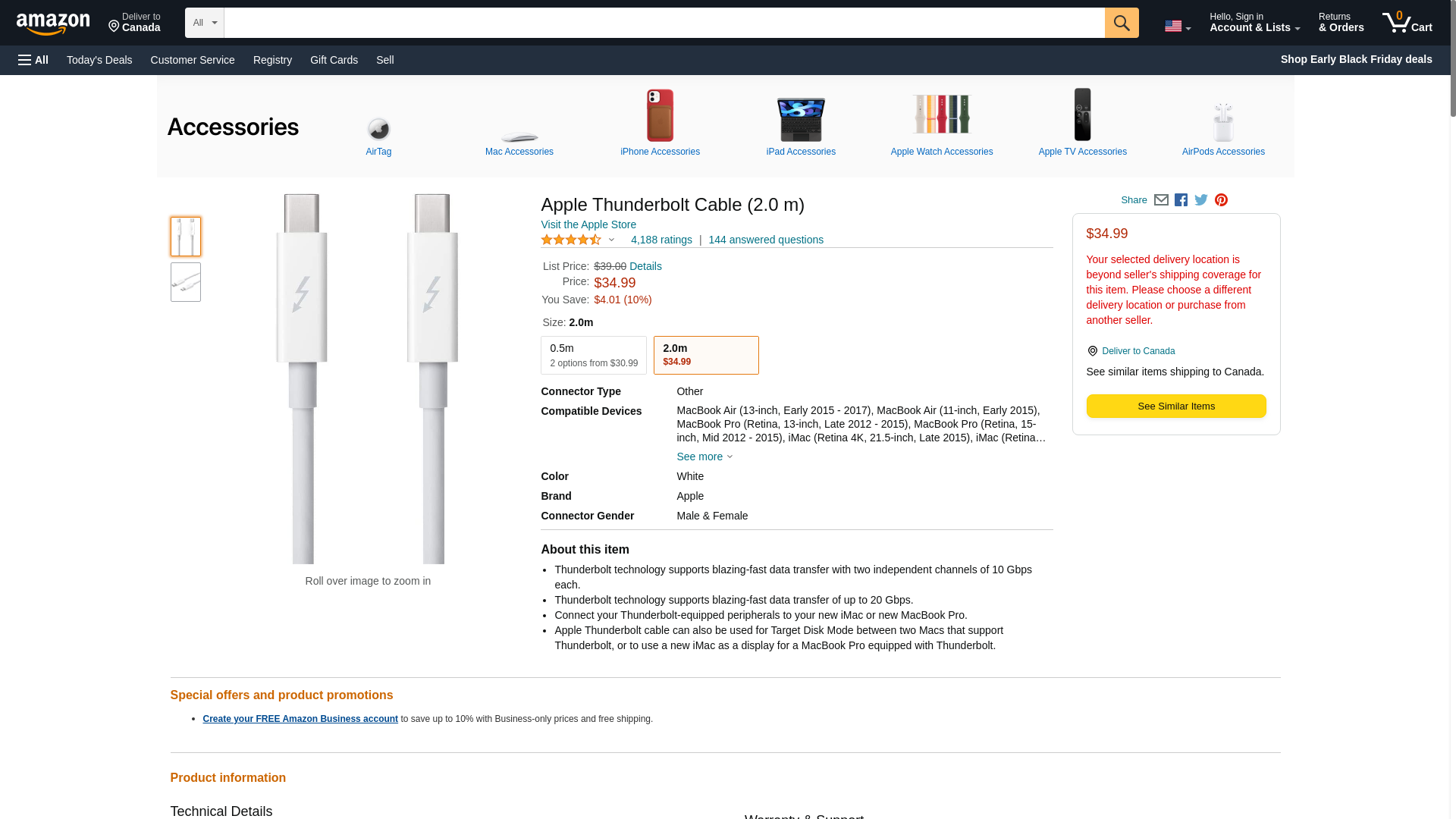Select second product image thumbnail

(186, 282)
